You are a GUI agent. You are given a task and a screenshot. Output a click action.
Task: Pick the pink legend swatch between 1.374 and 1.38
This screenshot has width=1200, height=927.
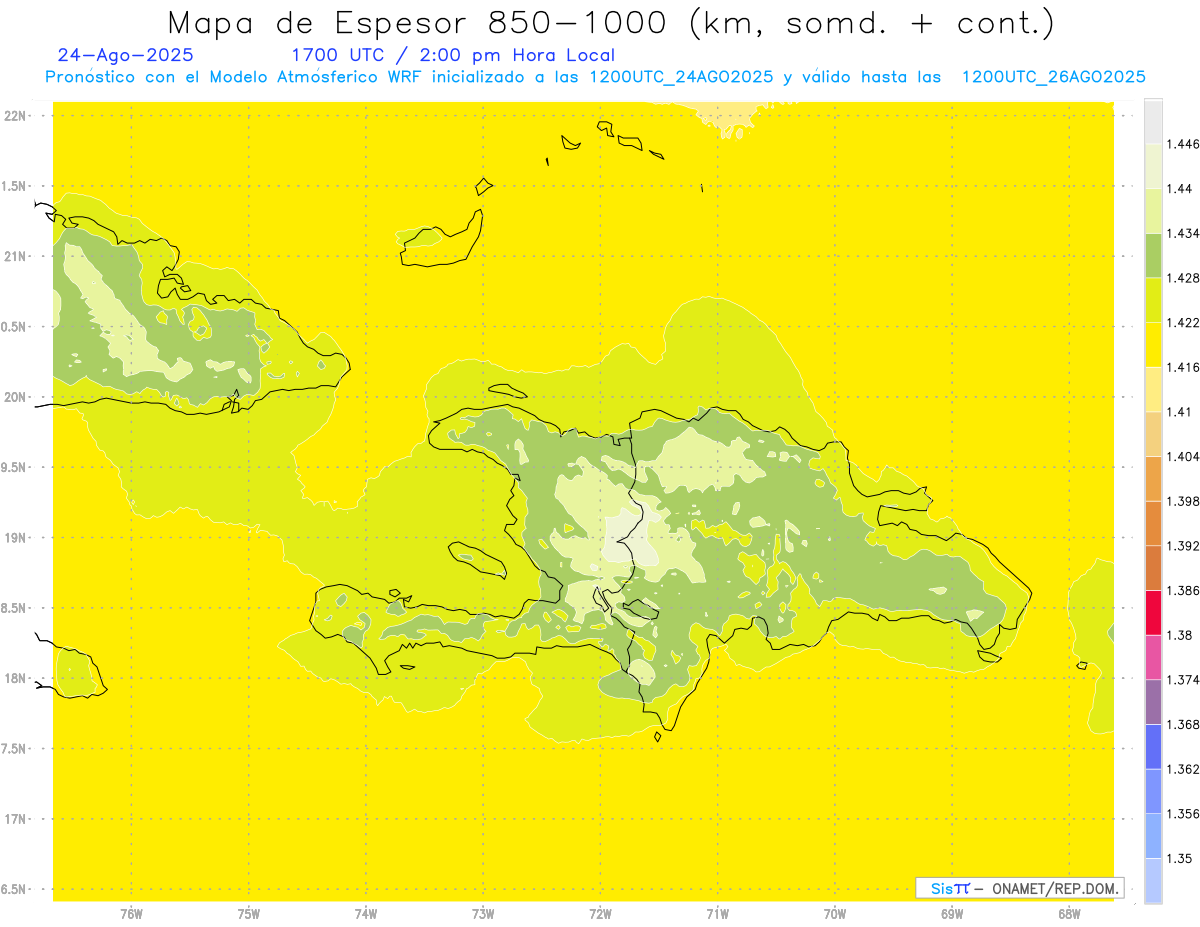(1153, 656)
